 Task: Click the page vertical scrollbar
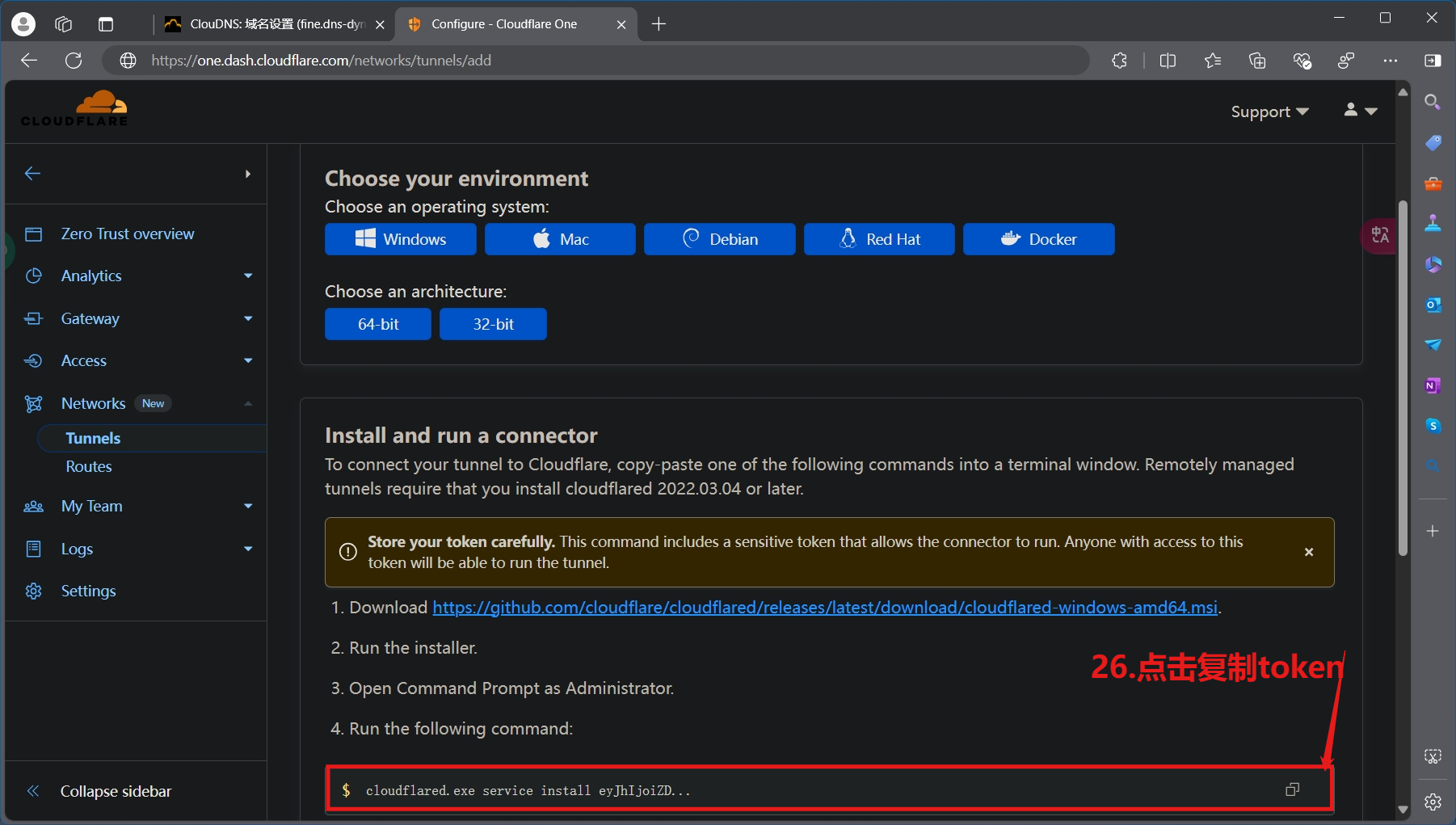1403,377
